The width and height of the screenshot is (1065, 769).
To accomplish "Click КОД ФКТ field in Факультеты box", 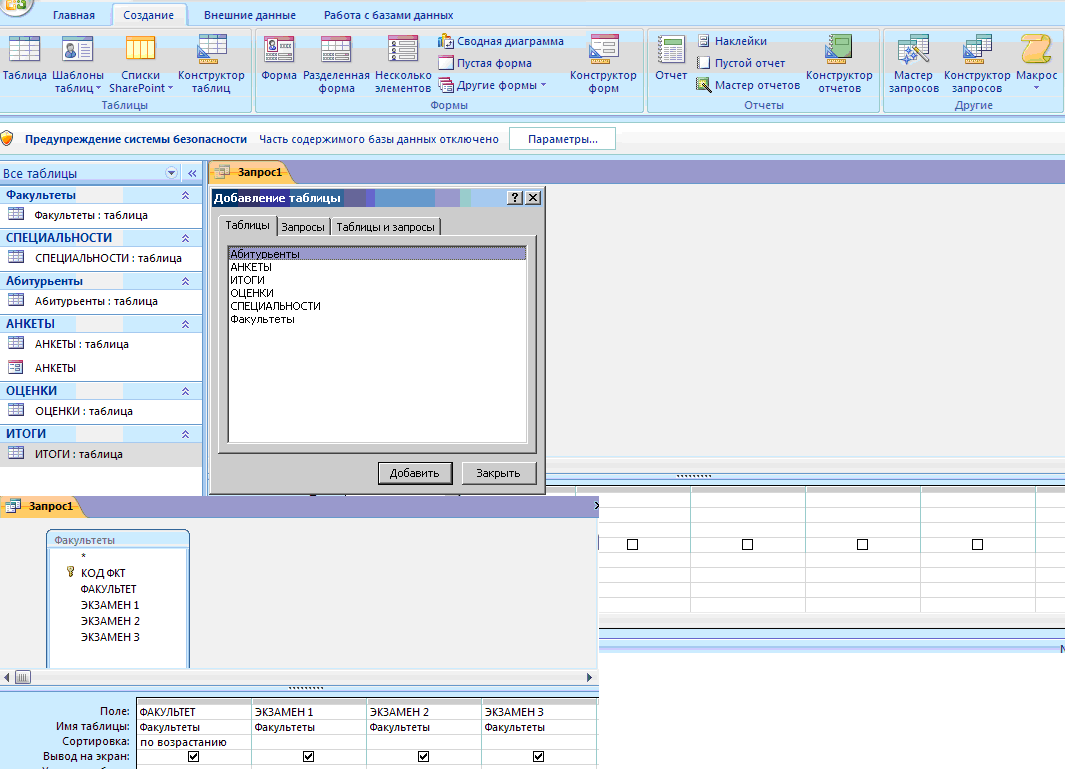I will [x=103, y=573].
